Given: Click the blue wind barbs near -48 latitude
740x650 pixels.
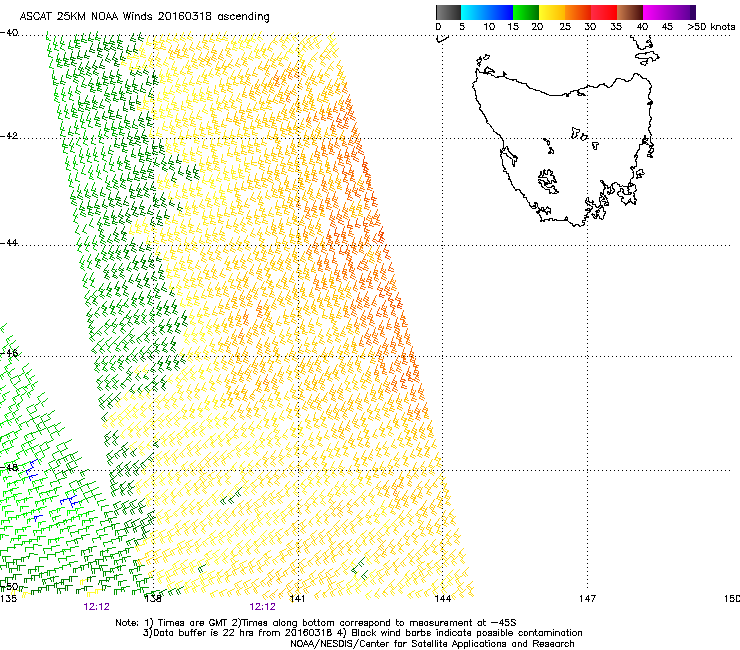Looking at the screenshot, I should pos(32,470).
